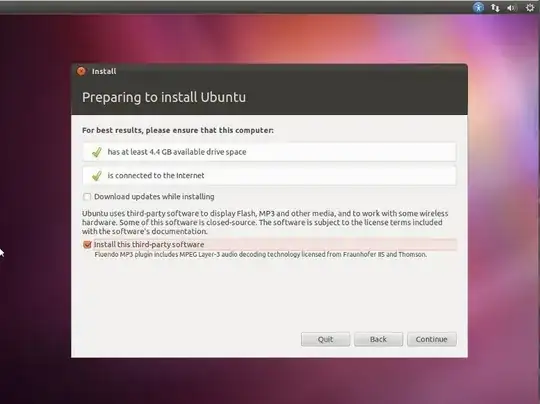
Task: Open the accessibility menu in top panel
Action: 478,7
